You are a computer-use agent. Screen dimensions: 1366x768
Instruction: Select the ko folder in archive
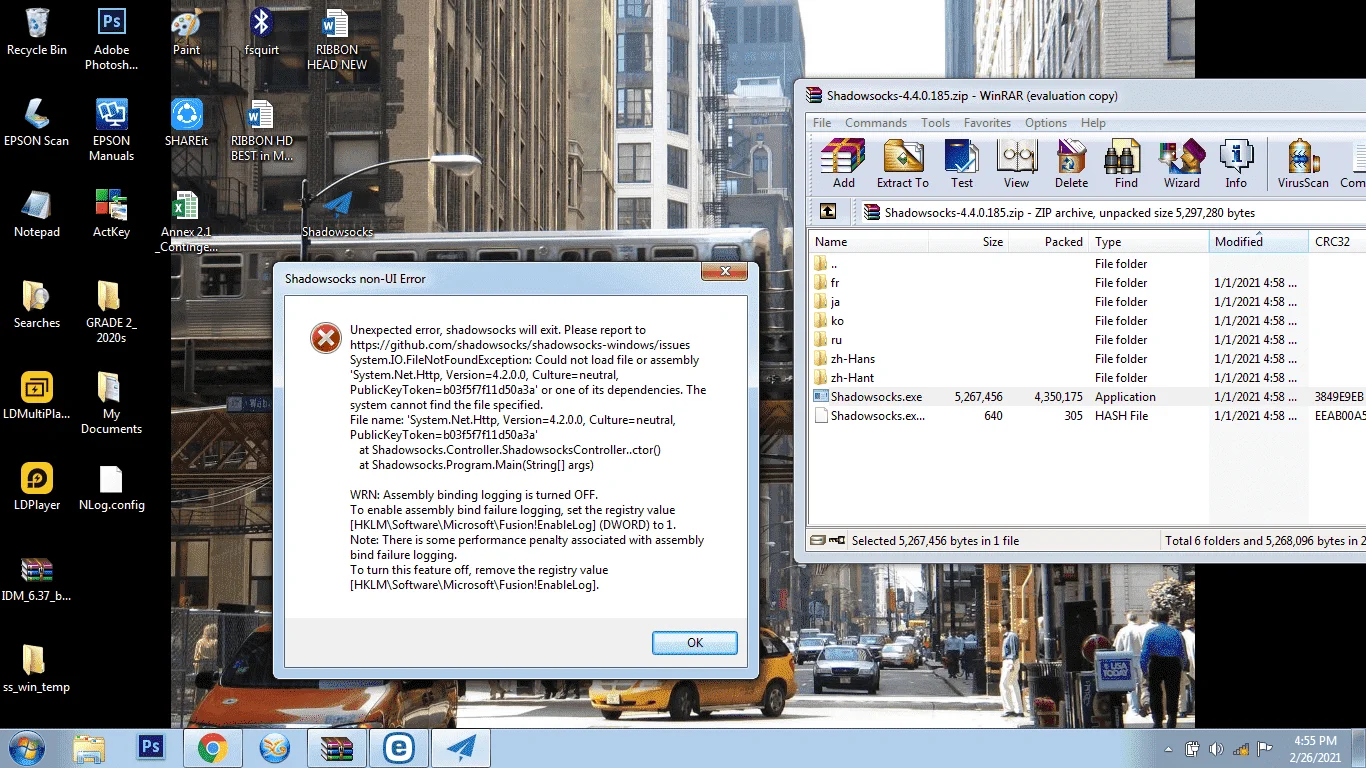point(1087,321)
